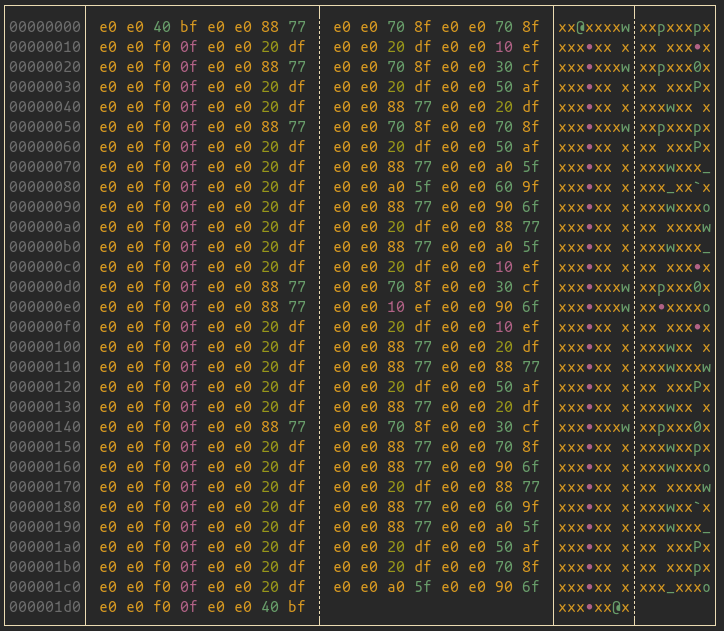724x631 pixels.
Task: Click the offset address 00000000
Action: pos(45,27)
